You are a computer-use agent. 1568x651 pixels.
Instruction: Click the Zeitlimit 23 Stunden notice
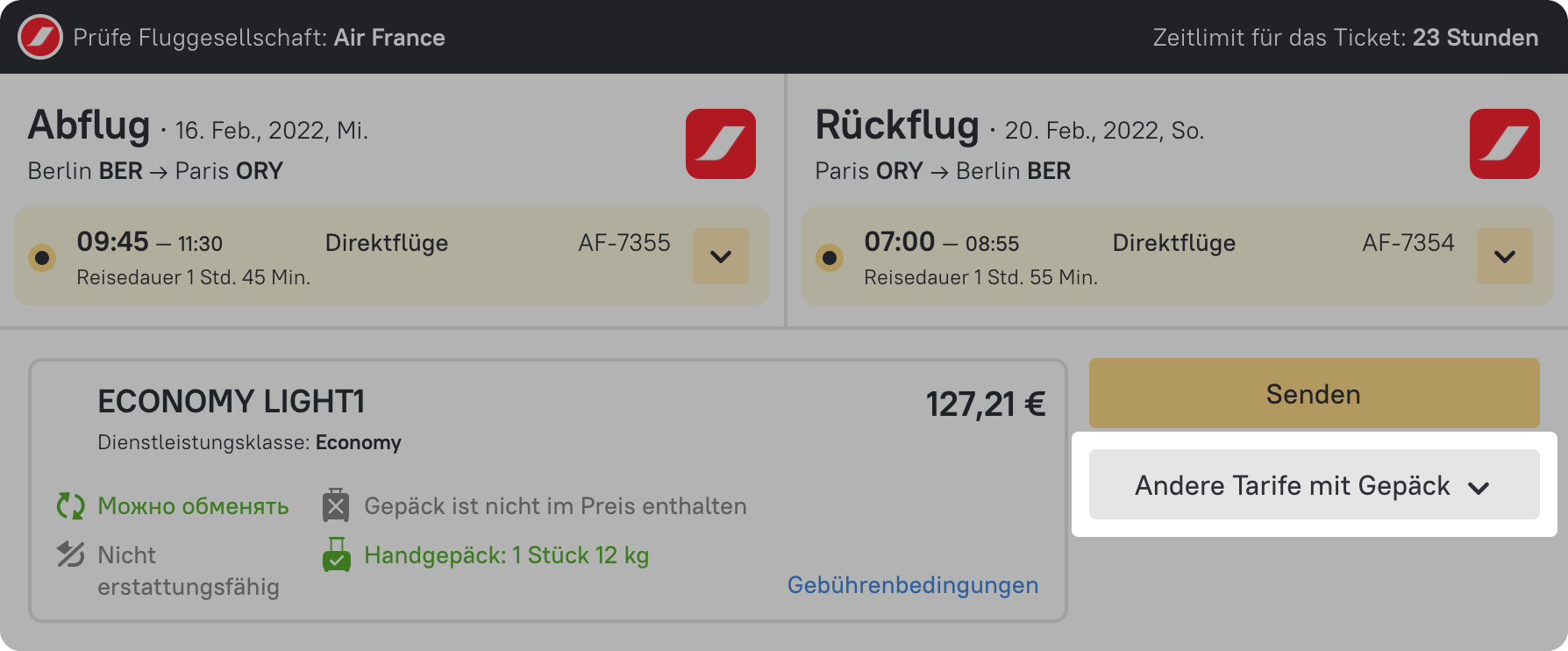[1345, 38]
